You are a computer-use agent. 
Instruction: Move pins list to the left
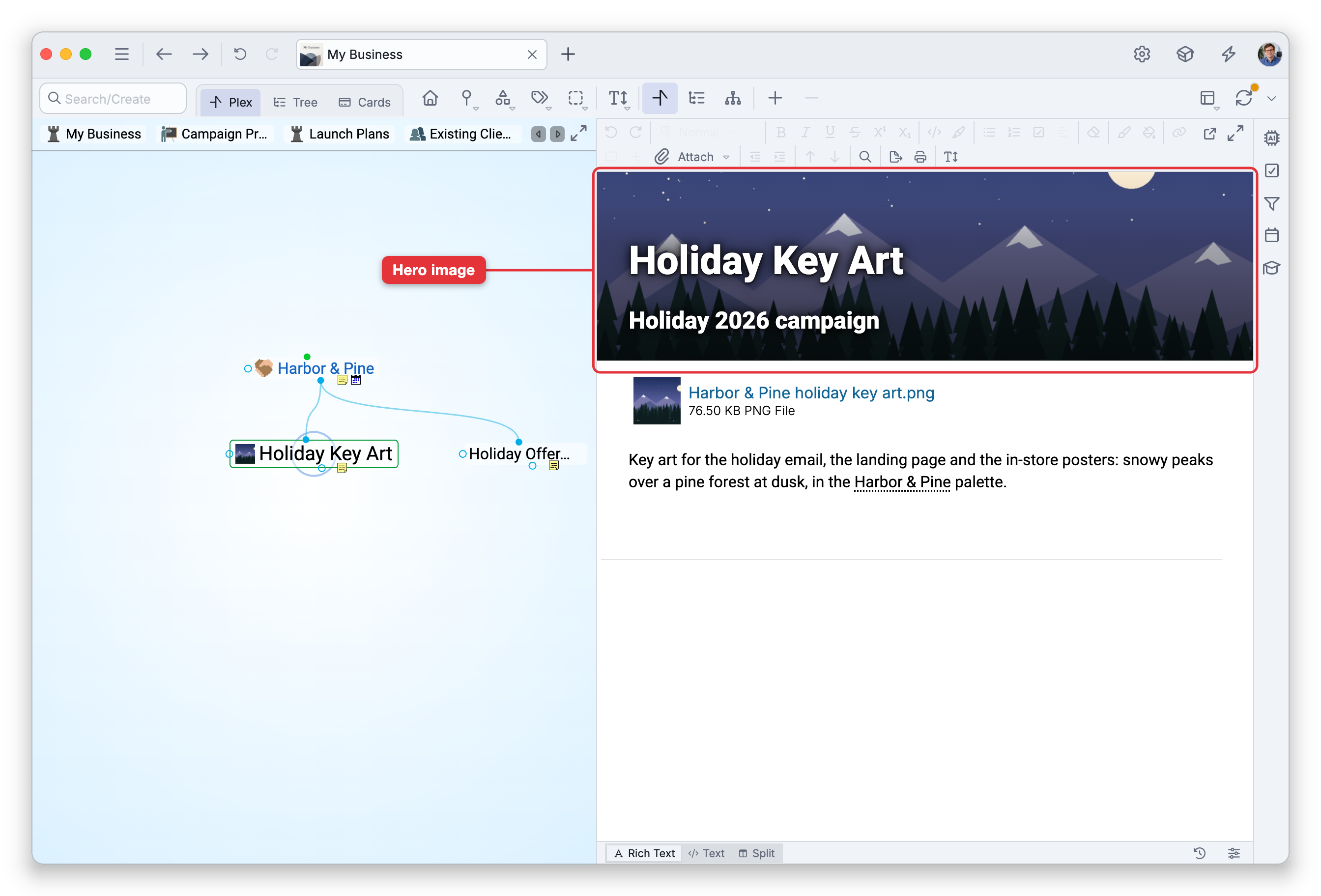(x=538, y=134)
